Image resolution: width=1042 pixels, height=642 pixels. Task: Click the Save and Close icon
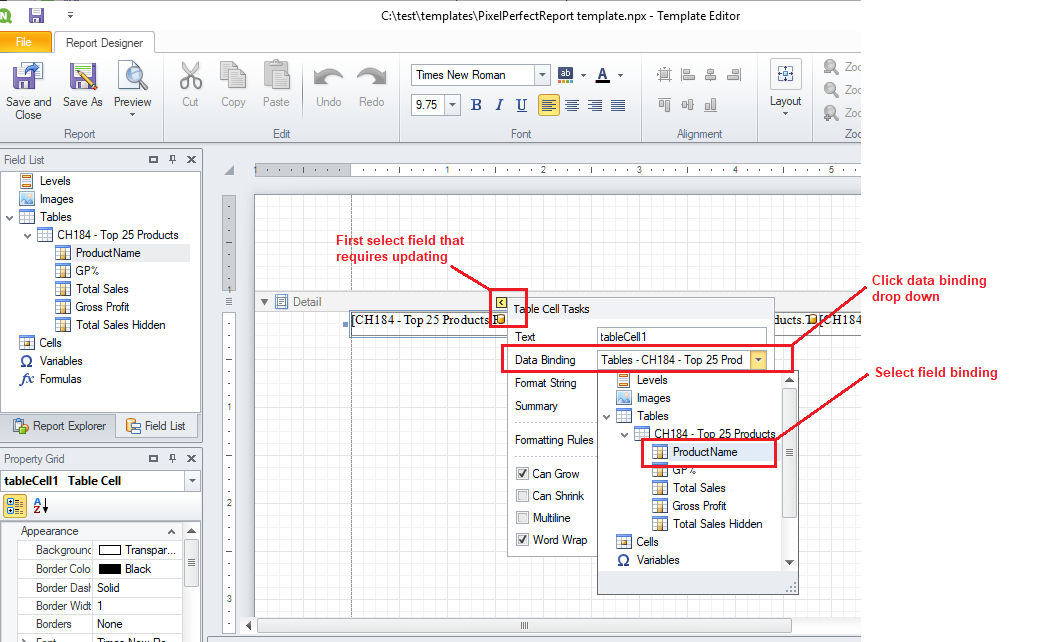click(28, 76)
